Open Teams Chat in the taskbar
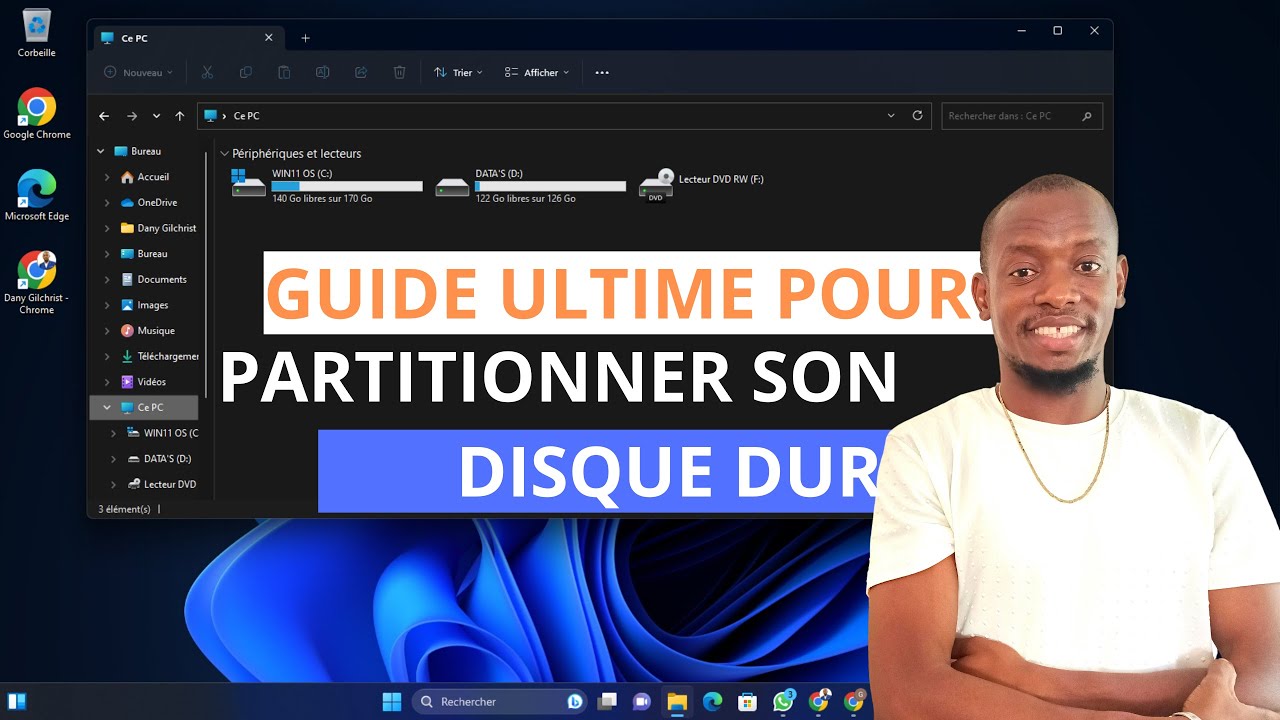Image resolution: width=1280 pixels, height=720 pixels. tap(642, 702)
